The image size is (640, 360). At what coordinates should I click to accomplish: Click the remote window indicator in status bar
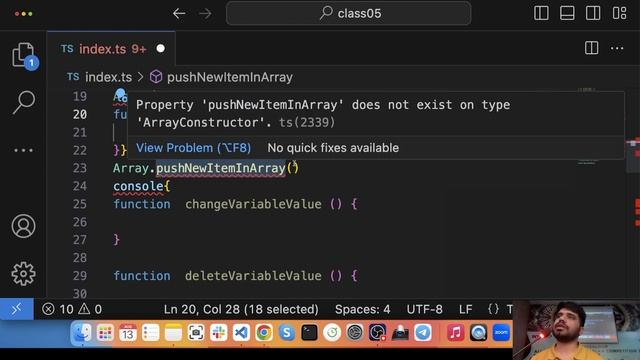click(x=16, y=309)
